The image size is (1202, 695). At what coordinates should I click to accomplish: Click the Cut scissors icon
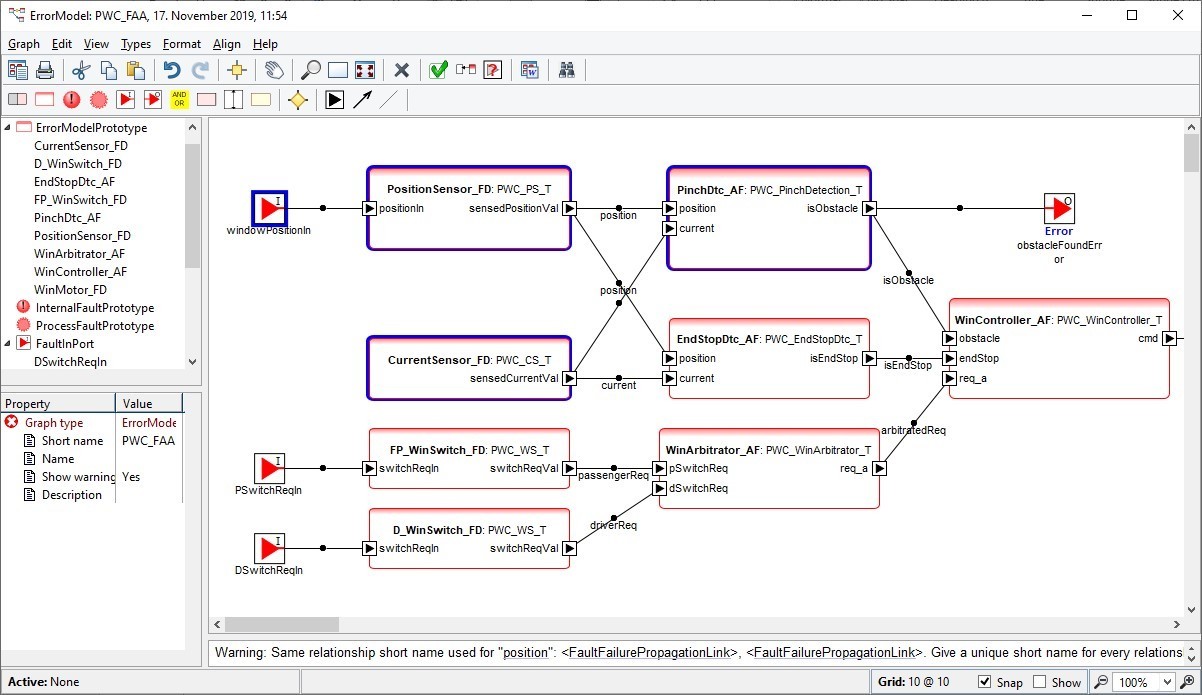(x=81, y=70)
